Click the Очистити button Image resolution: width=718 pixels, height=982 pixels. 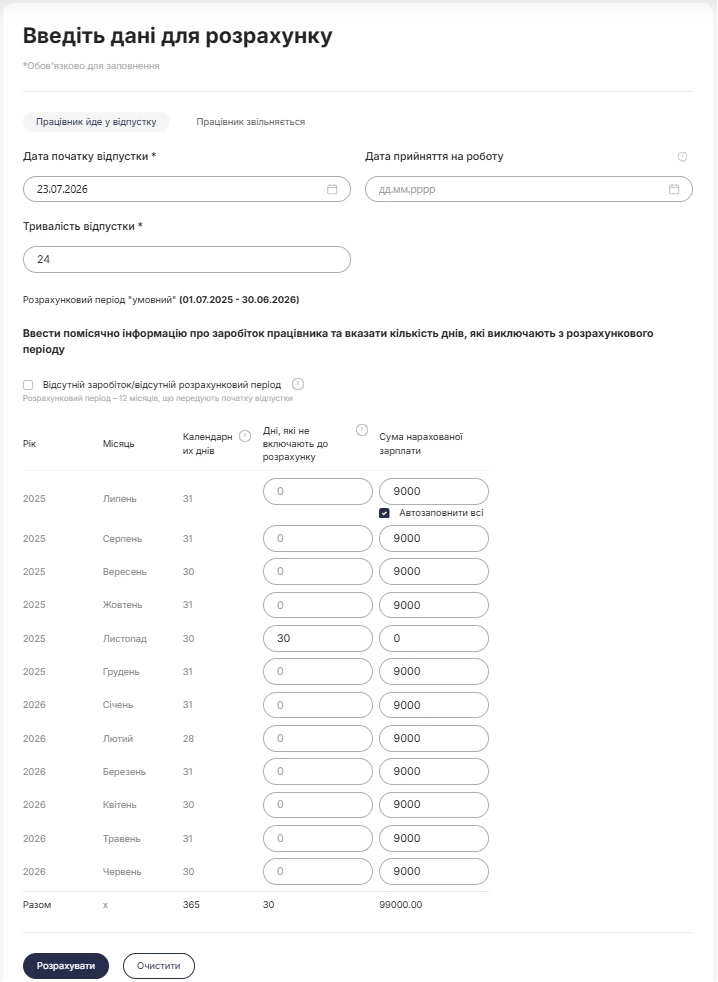pos(159,966)
